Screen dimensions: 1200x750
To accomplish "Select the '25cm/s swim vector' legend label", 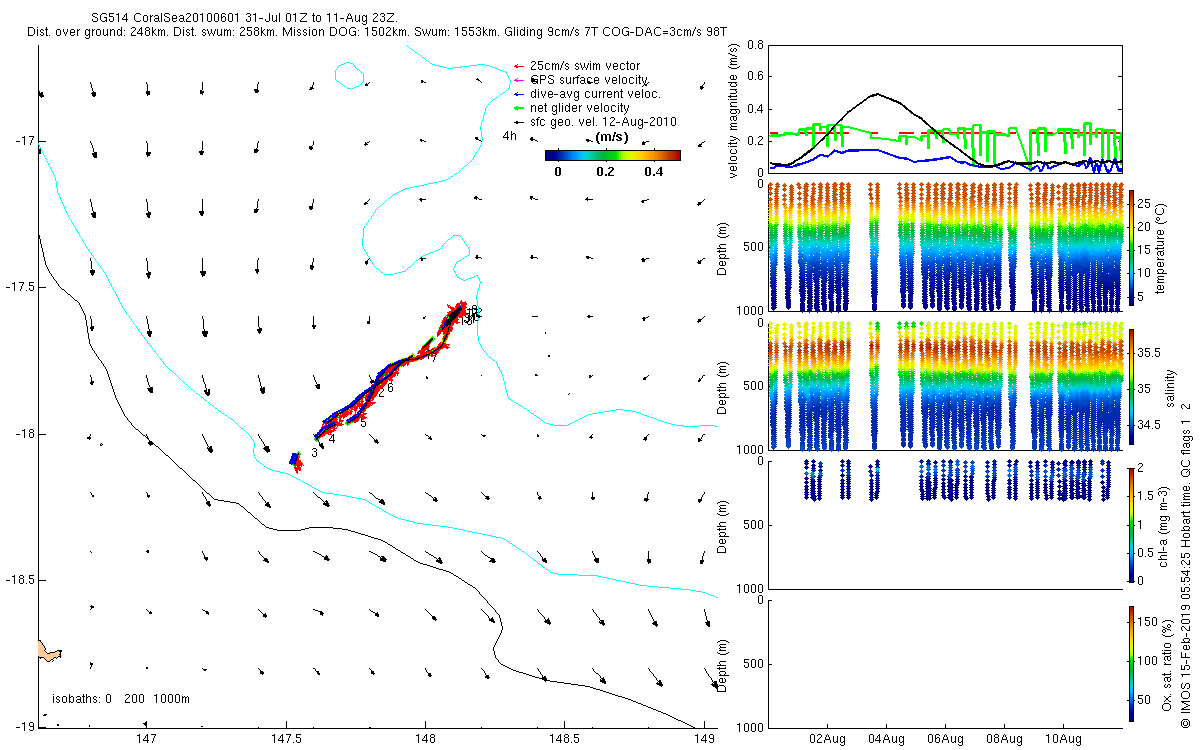I will pos(585,66).
